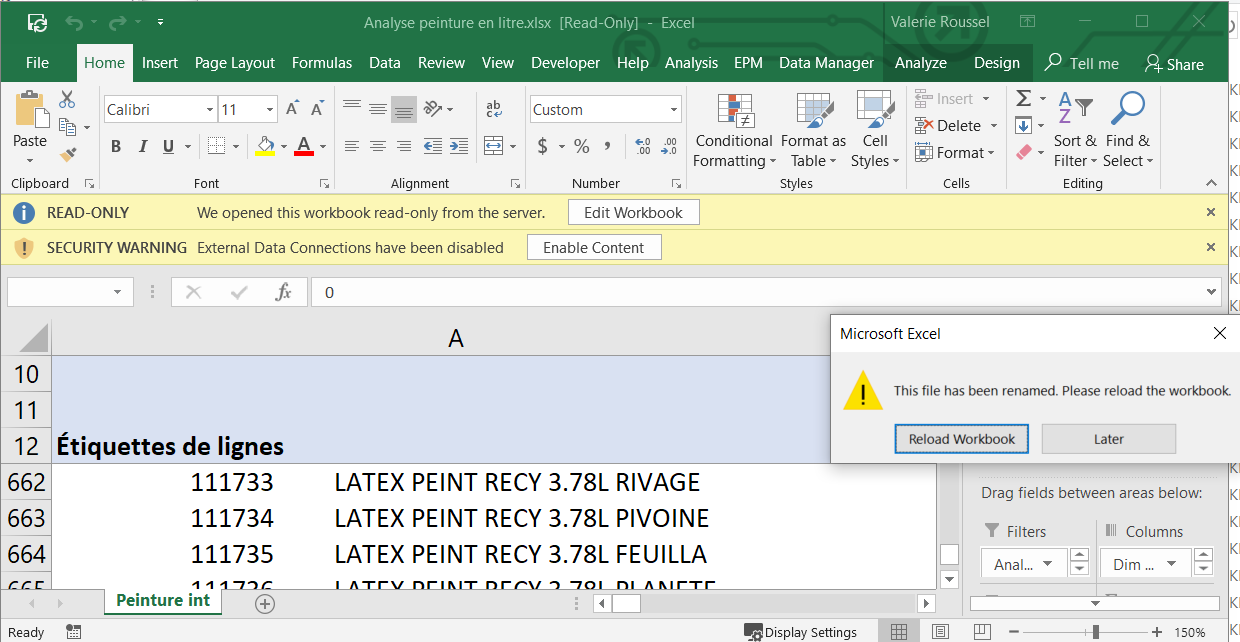Viewport: 1240px width, 642px height.
Task: Click the Enable Content button
Action: (594, 248)
